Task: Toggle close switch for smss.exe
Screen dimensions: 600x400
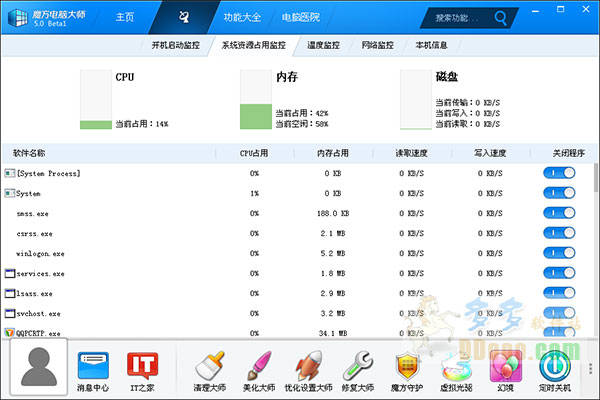Action: (x=559, y=213)
